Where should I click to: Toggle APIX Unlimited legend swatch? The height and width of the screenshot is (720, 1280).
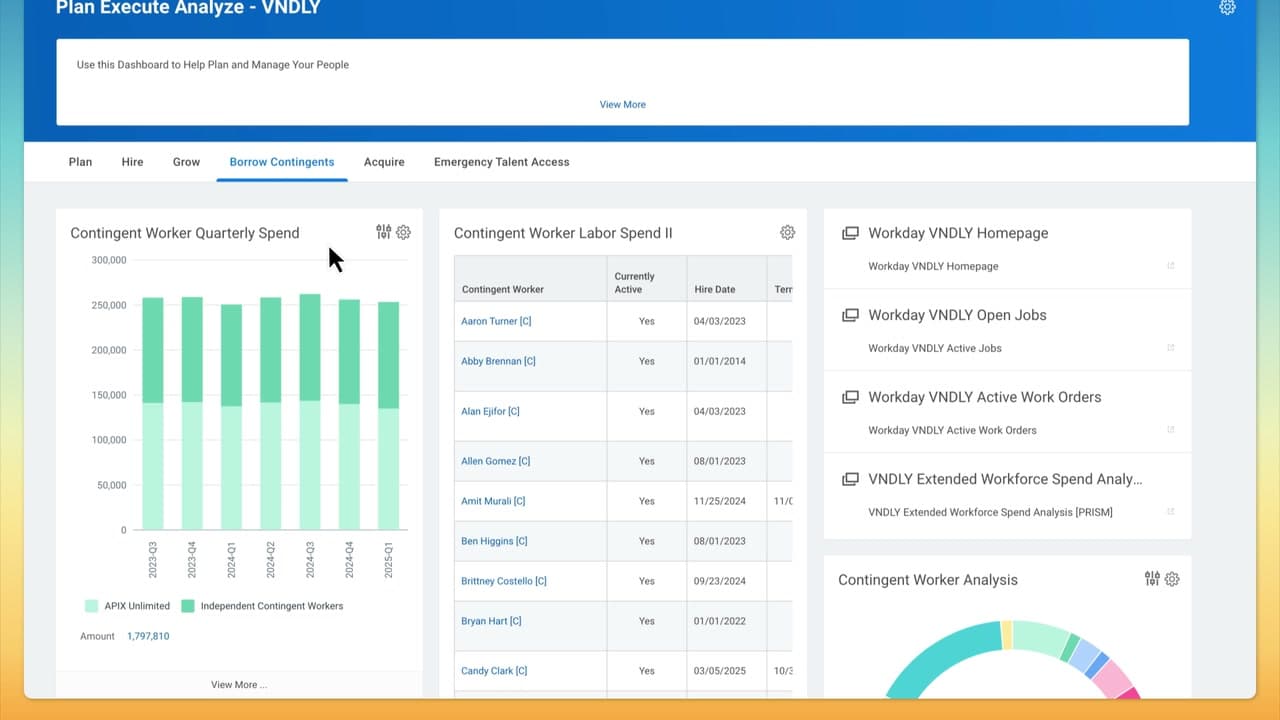coord(91,606)
